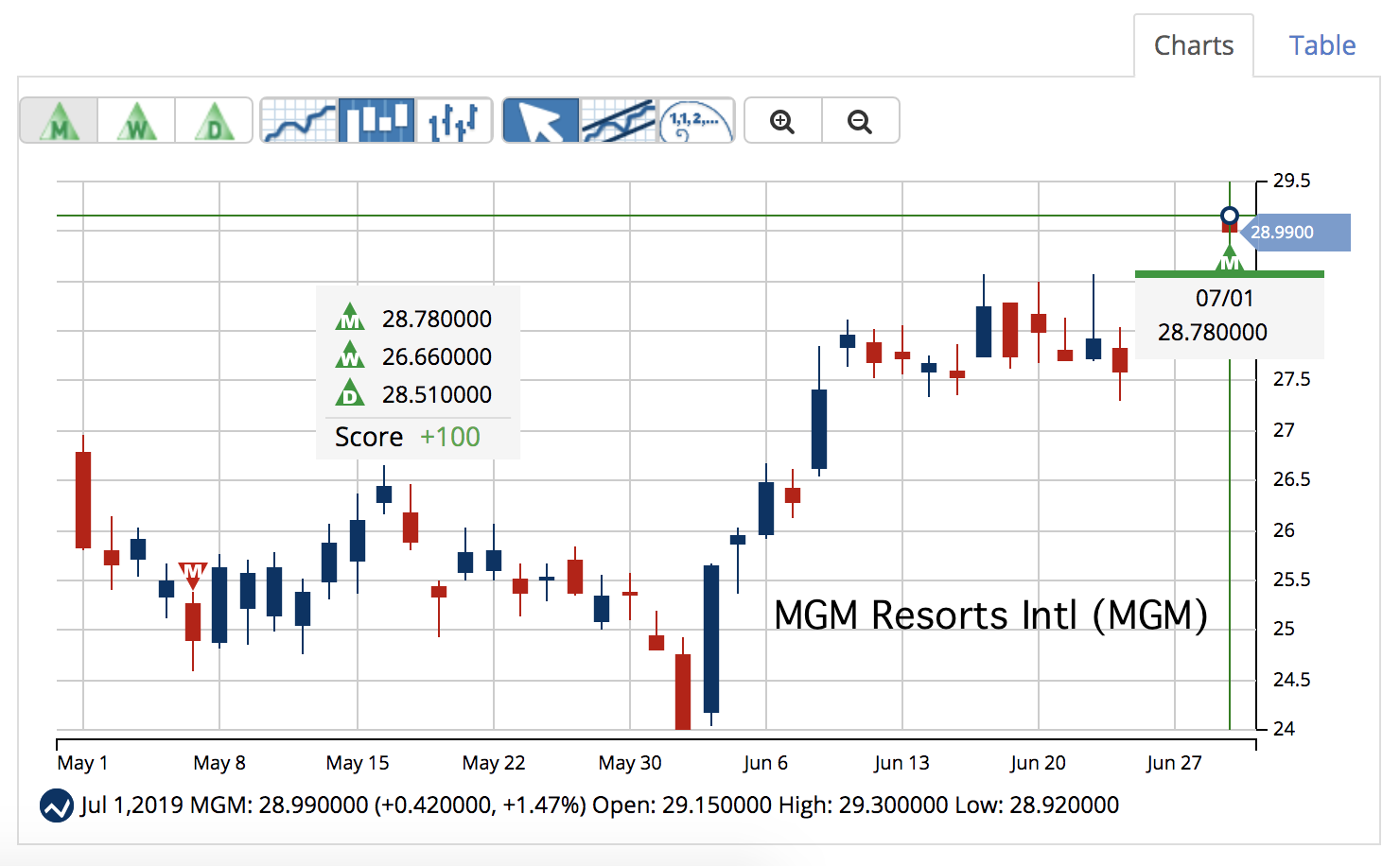Toggle the daily triangle (D) indicator button
The height and width of the screenshot is (866, 1400).
tap(214, 121)
